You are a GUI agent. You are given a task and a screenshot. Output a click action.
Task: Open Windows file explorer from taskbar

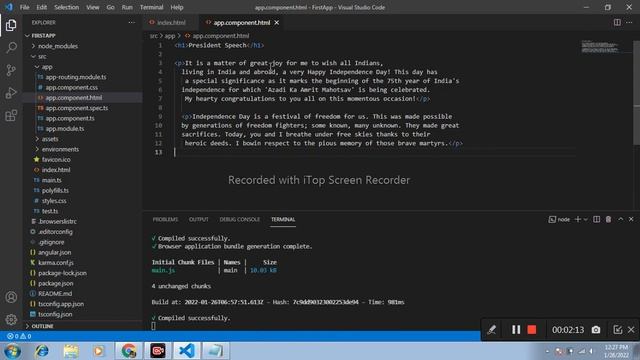pyautogui.click(x=71, y=351)
